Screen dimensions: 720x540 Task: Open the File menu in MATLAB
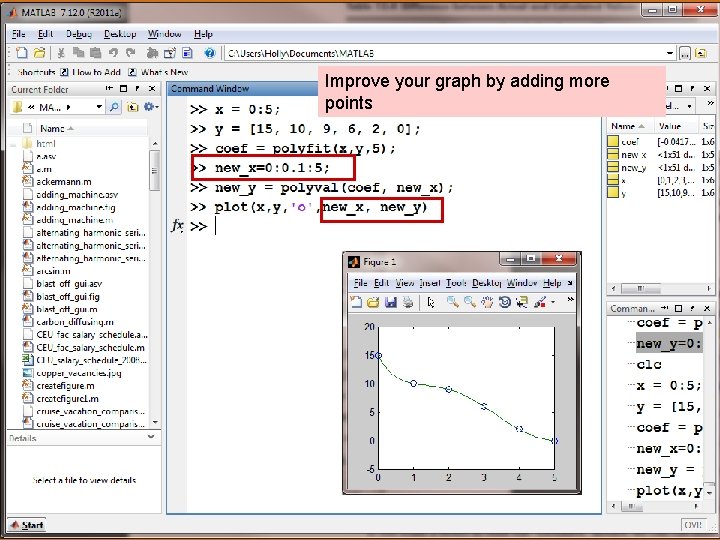tap(18, 34)
